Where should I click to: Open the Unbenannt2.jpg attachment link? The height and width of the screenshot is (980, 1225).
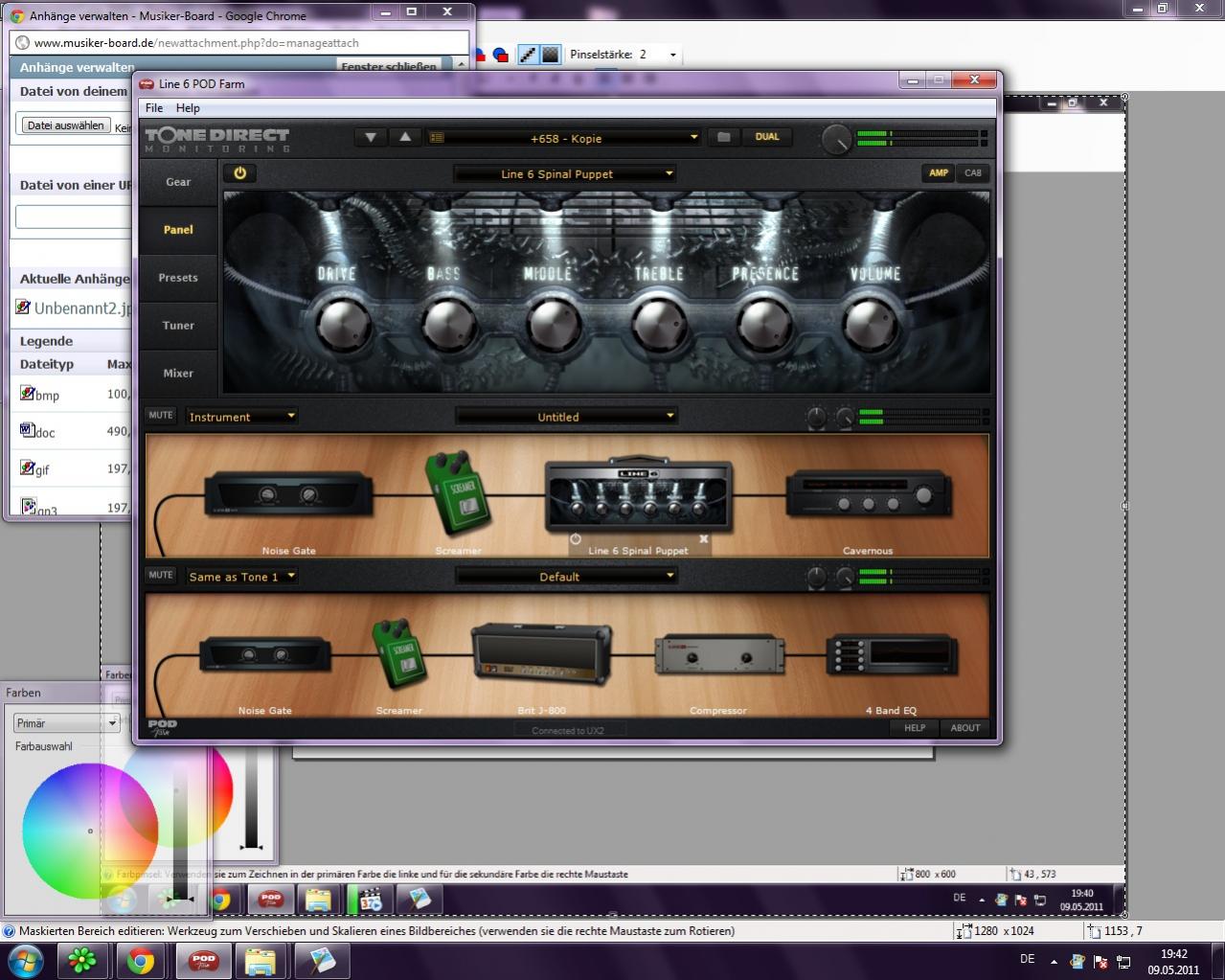[x=80, y=308]
